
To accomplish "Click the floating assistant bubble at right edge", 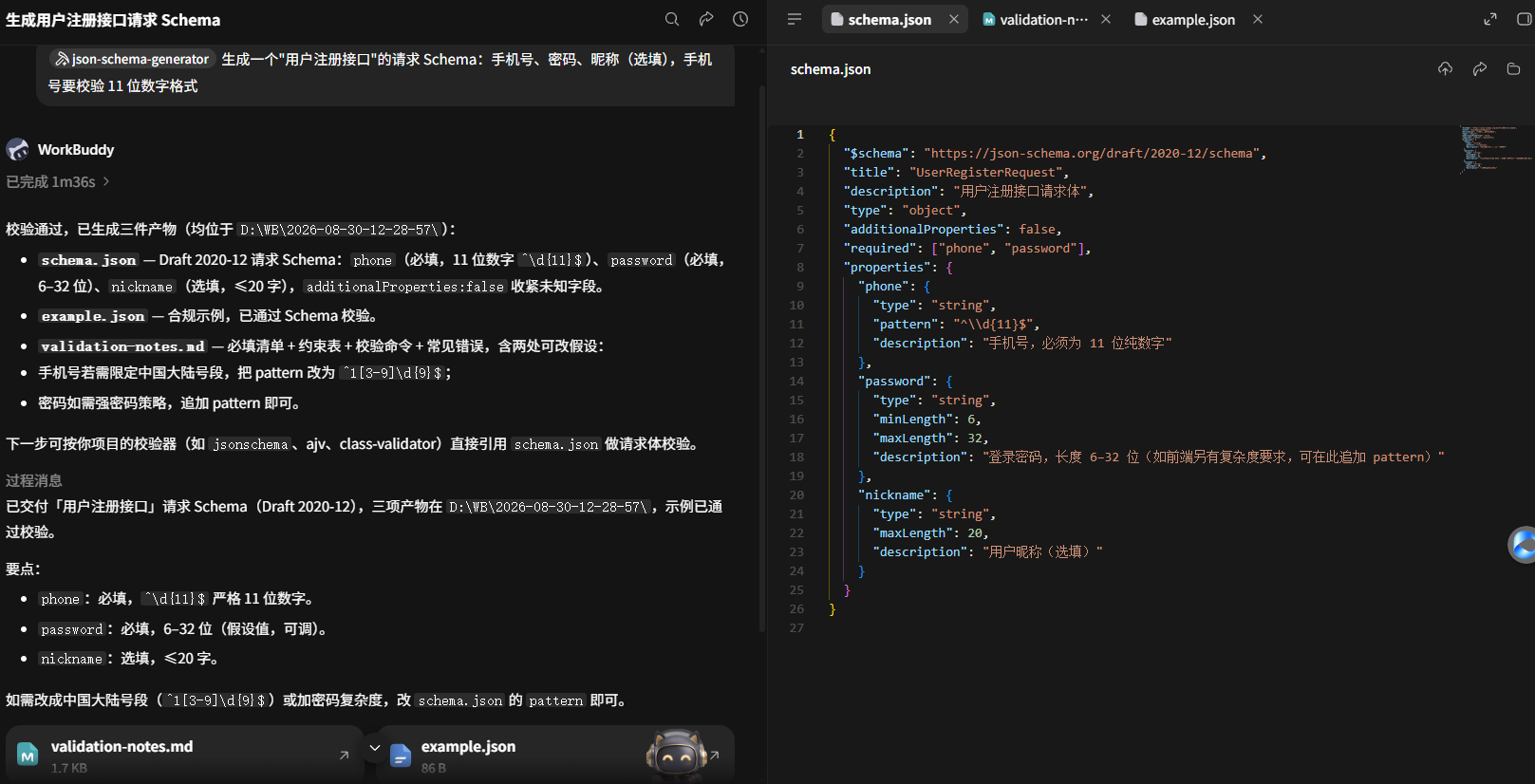I will [1523, 545].
